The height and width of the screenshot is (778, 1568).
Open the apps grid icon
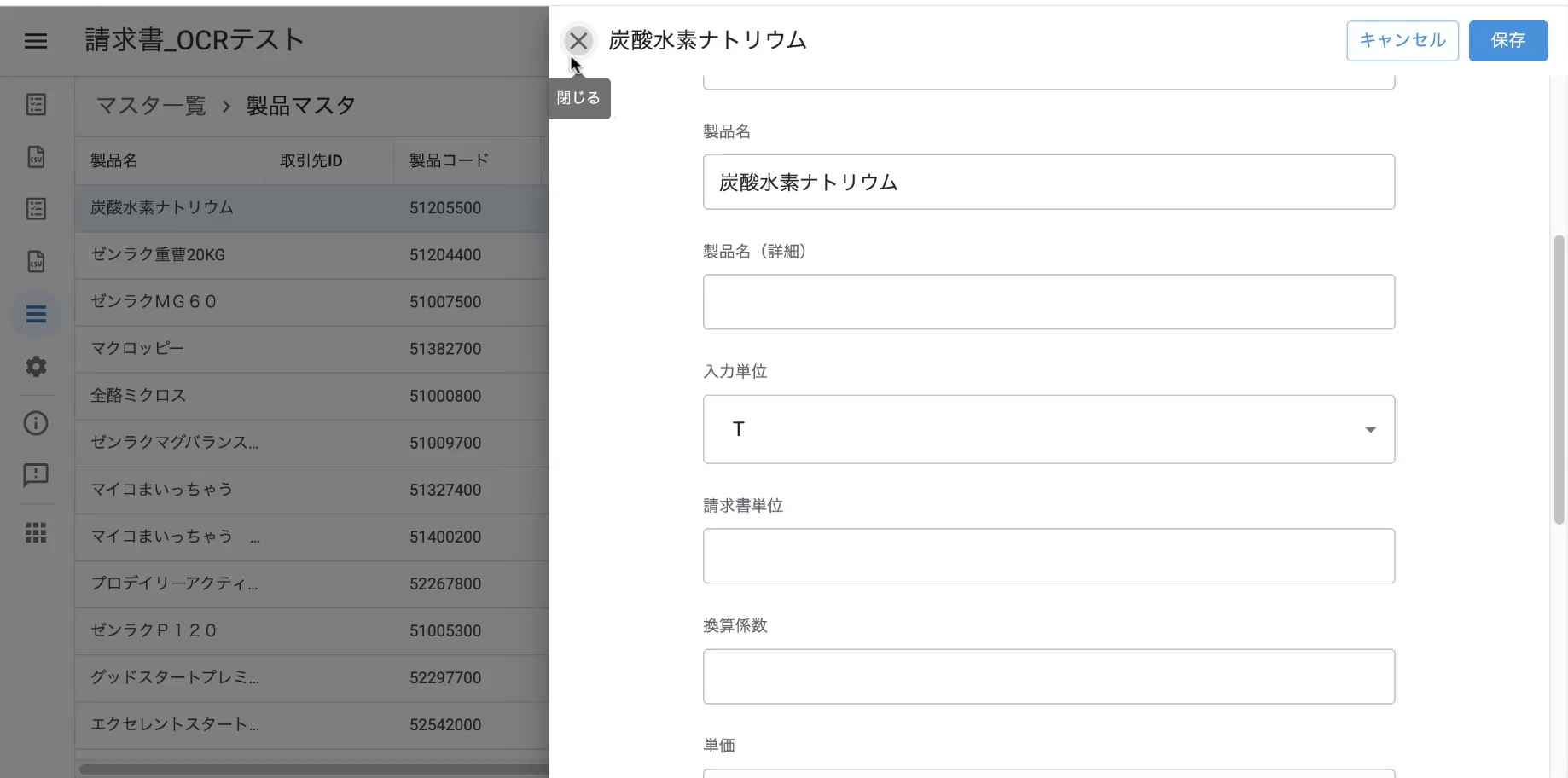pyautogui.click(x=36, y=533)
